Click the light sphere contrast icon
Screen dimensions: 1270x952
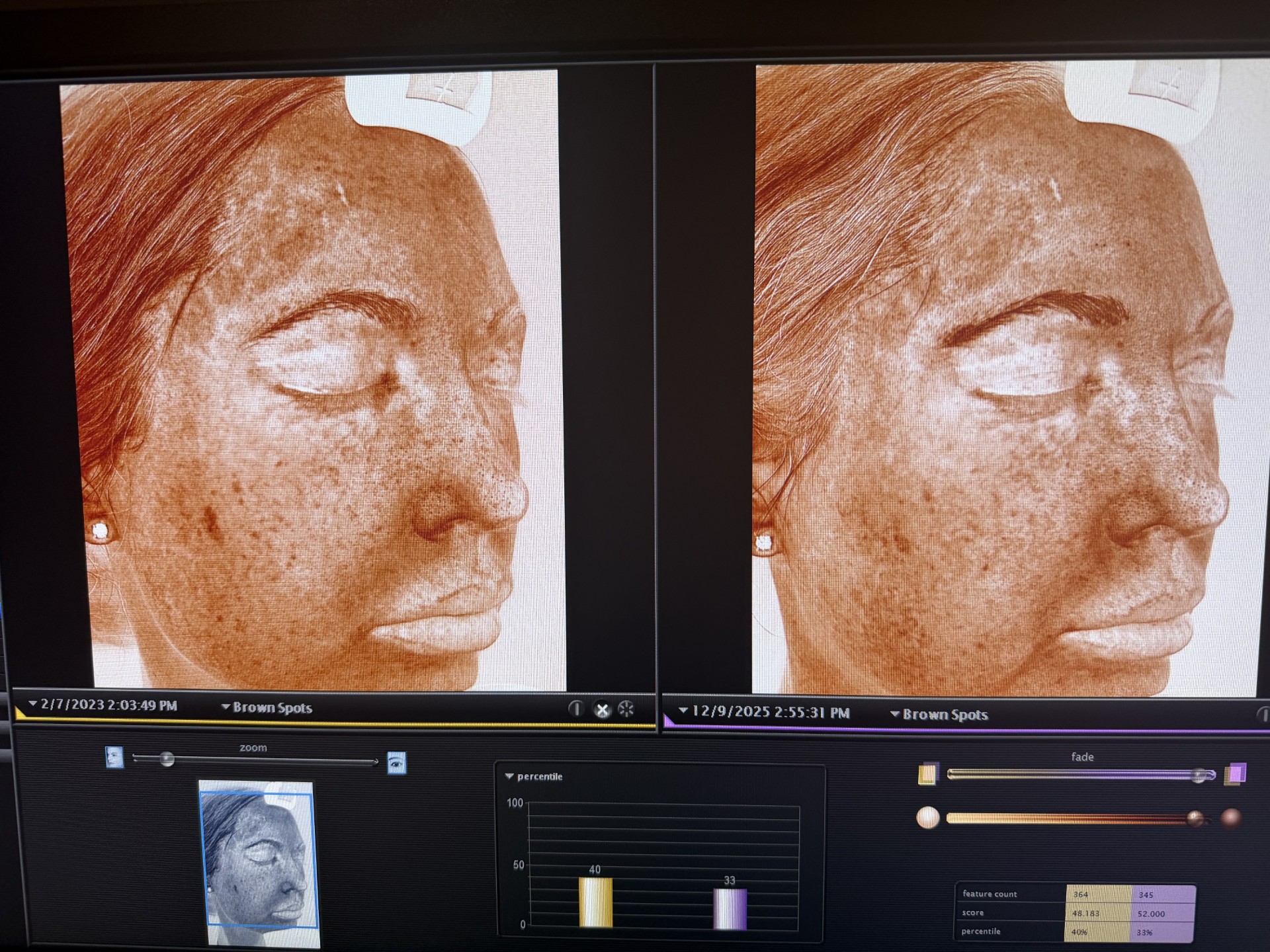(927, 818)
